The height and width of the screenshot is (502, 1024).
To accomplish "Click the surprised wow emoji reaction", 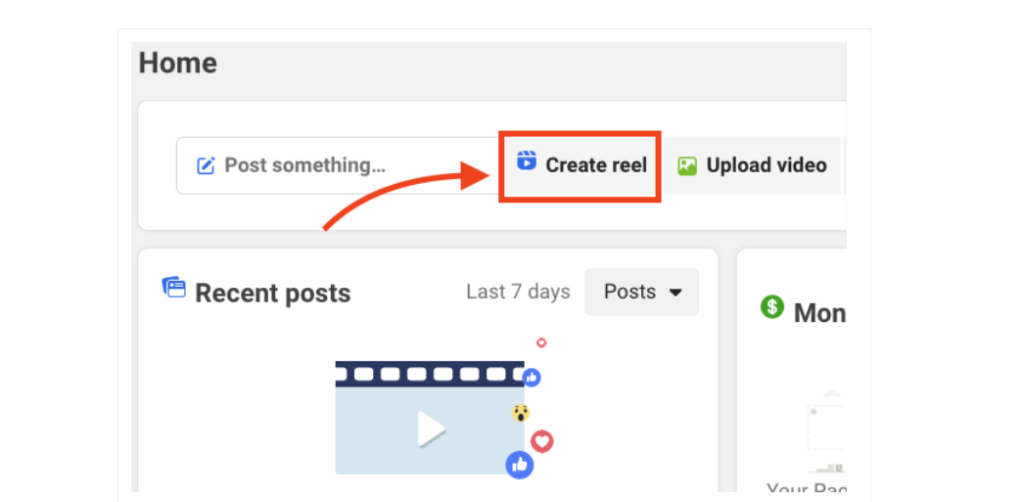I will click(x=520, y=413).
